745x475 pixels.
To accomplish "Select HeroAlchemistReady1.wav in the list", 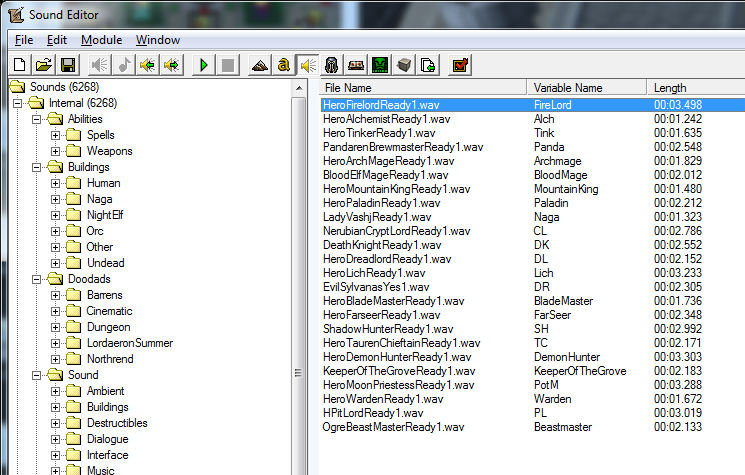I will [x=386, y=119].
